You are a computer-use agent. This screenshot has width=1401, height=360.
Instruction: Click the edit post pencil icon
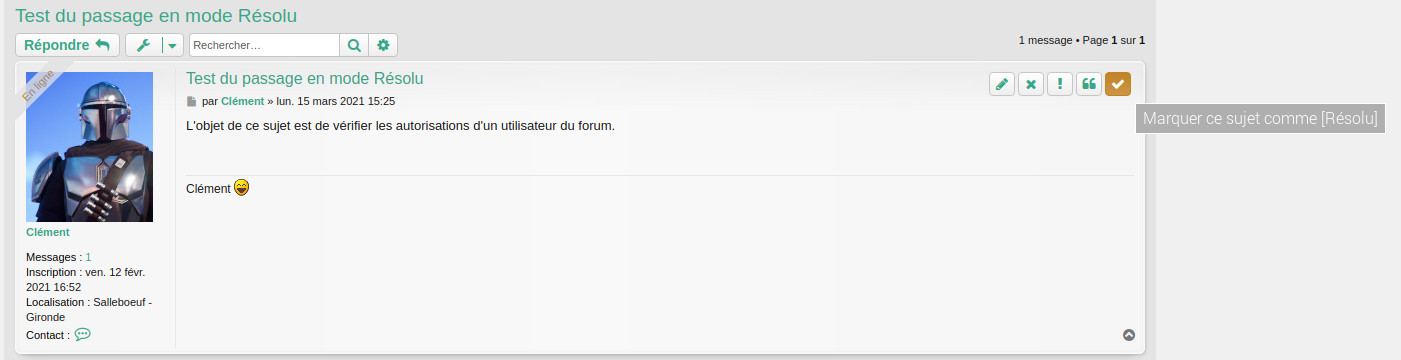coord(1002,84)
